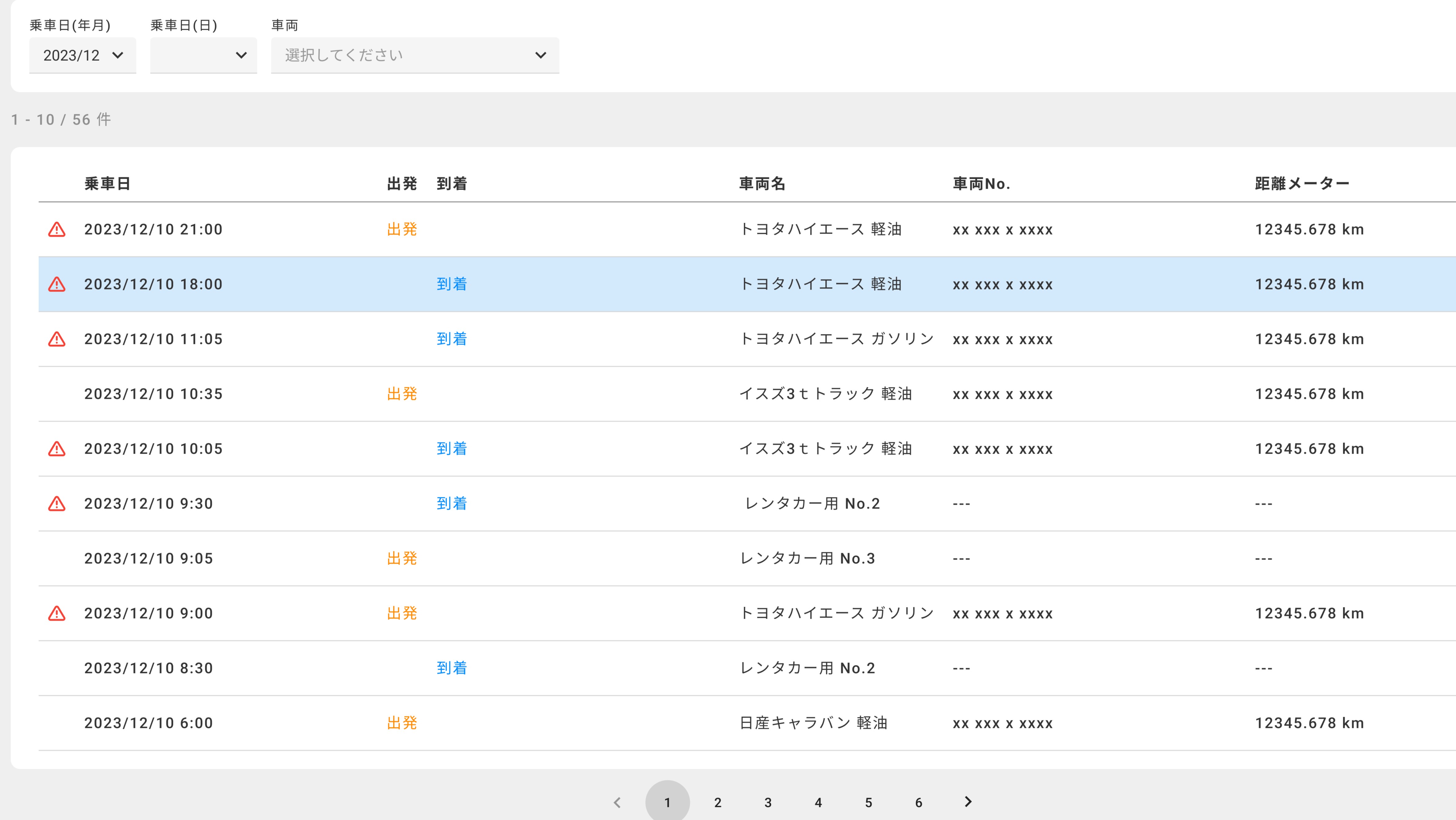Click トヨタハイエース ガソリン in the 11:05 row
Image resolution: width=1456 pixels, height=820 pixels.
(x=837, y=339)
